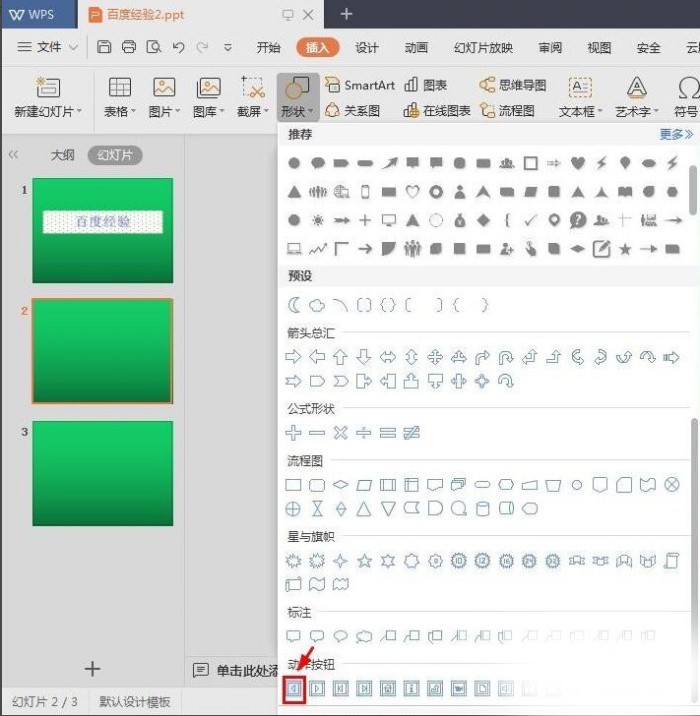Viewport: 700px width, 716px height.
Task: Select the plus sign formula shape
Action: tap(294, 433)
